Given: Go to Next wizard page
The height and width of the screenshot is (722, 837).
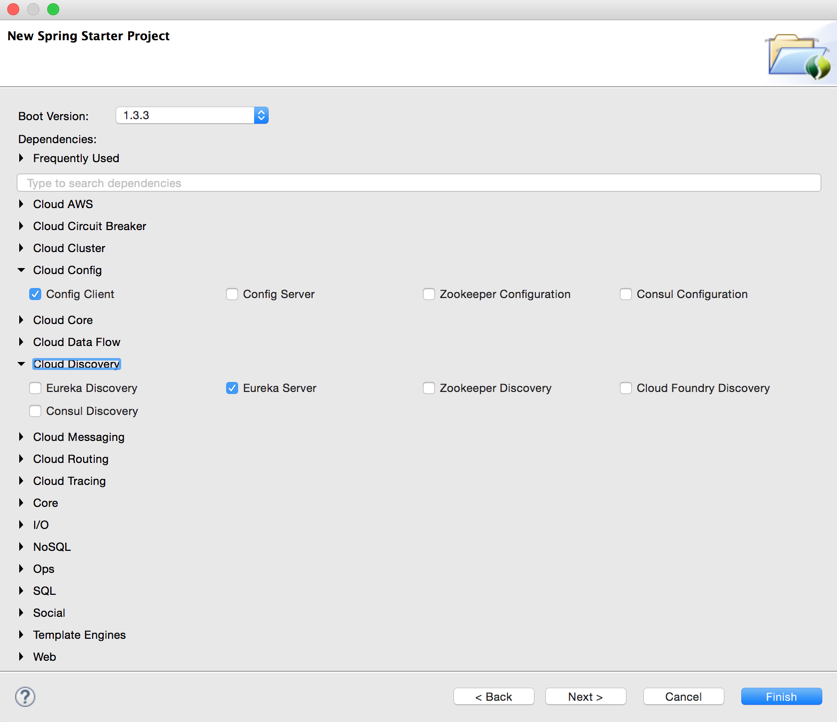Looking at the screenshot, I should tap(586, 696).
